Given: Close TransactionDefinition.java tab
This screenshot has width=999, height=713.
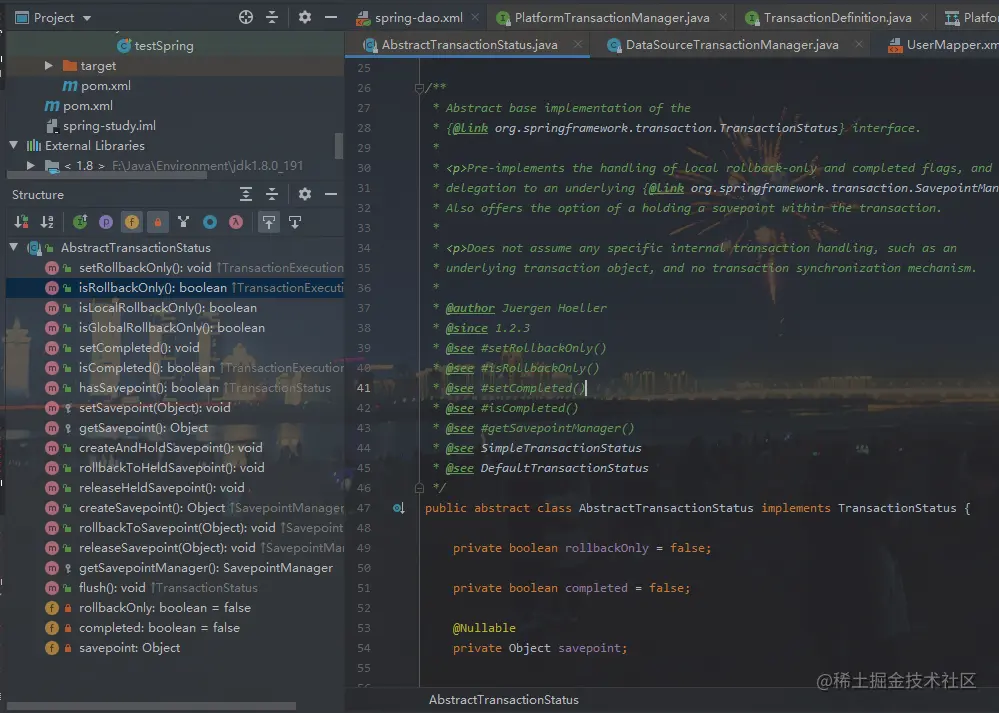Looking at the screenshot, I should [x=924, y=18].
